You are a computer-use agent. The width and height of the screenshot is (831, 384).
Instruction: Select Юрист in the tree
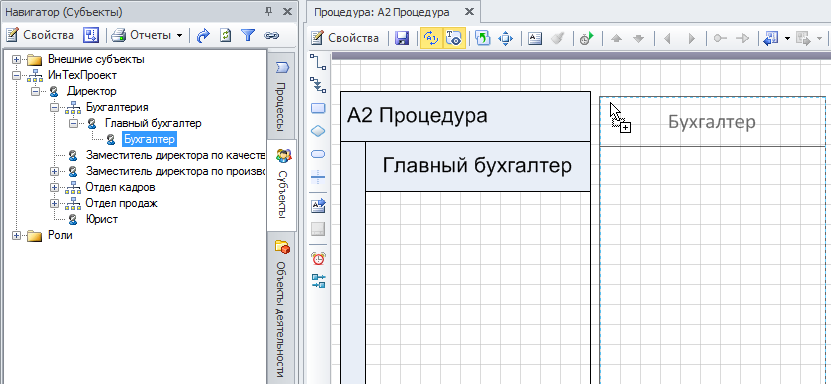(x=102, y=219)
